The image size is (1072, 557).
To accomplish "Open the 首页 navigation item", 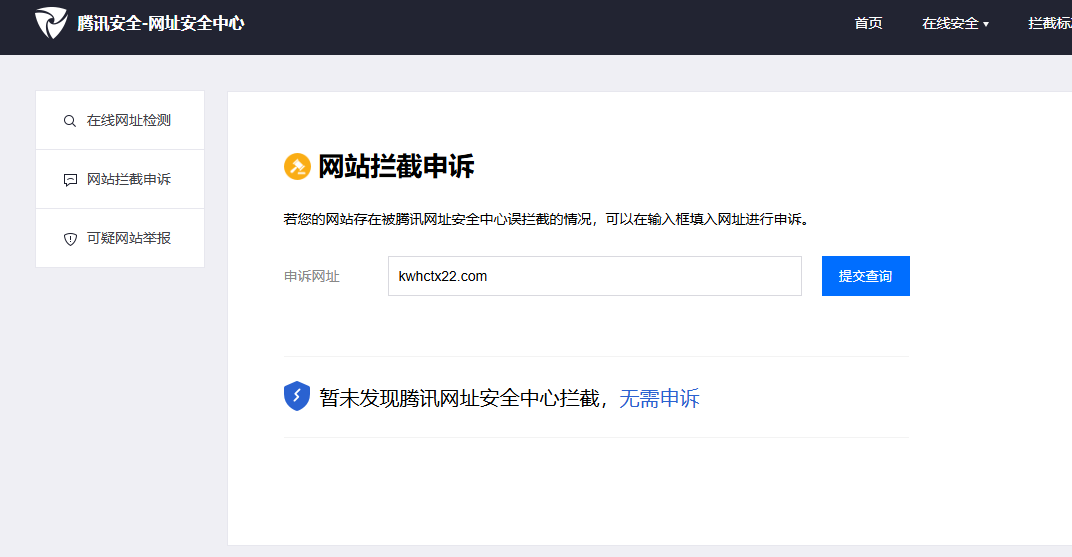I will [x=868, y=23].
